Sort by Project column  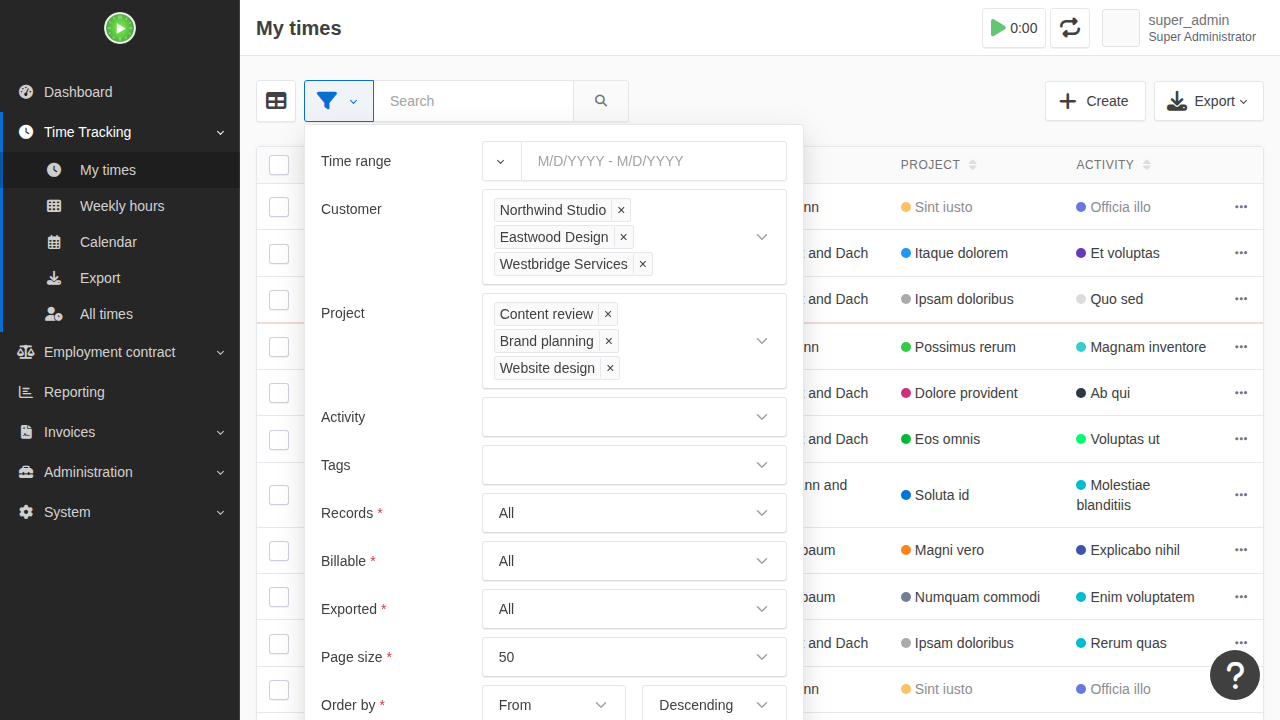click(x=938, y=165)
